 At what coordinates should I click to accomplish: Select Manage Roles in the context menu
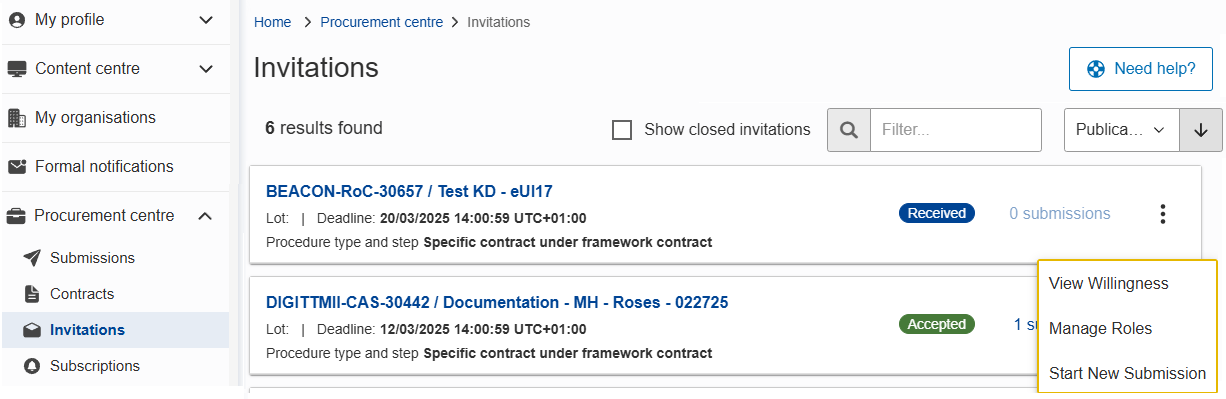pyautogui.click(x=1100, y=329)
